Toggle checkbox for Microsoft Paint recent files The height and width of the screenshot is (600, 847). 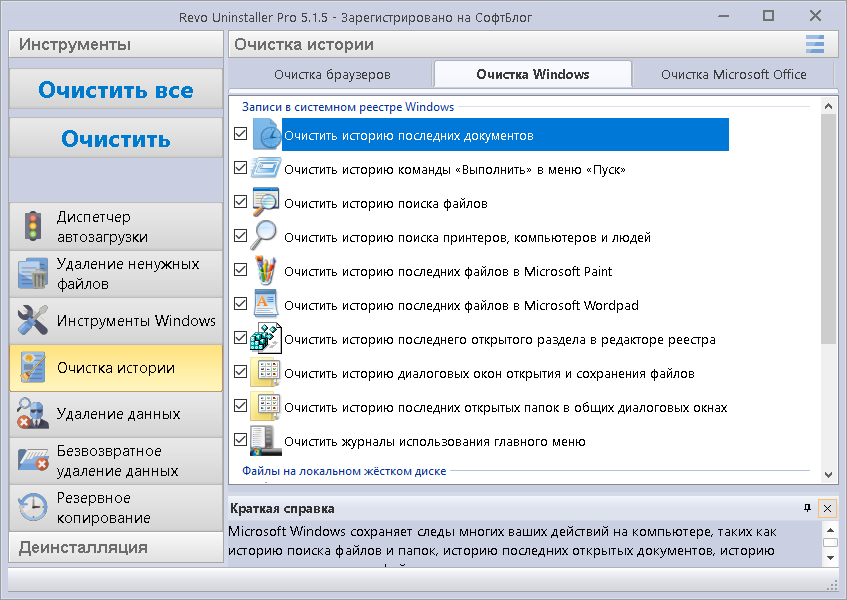click(241, 269)
